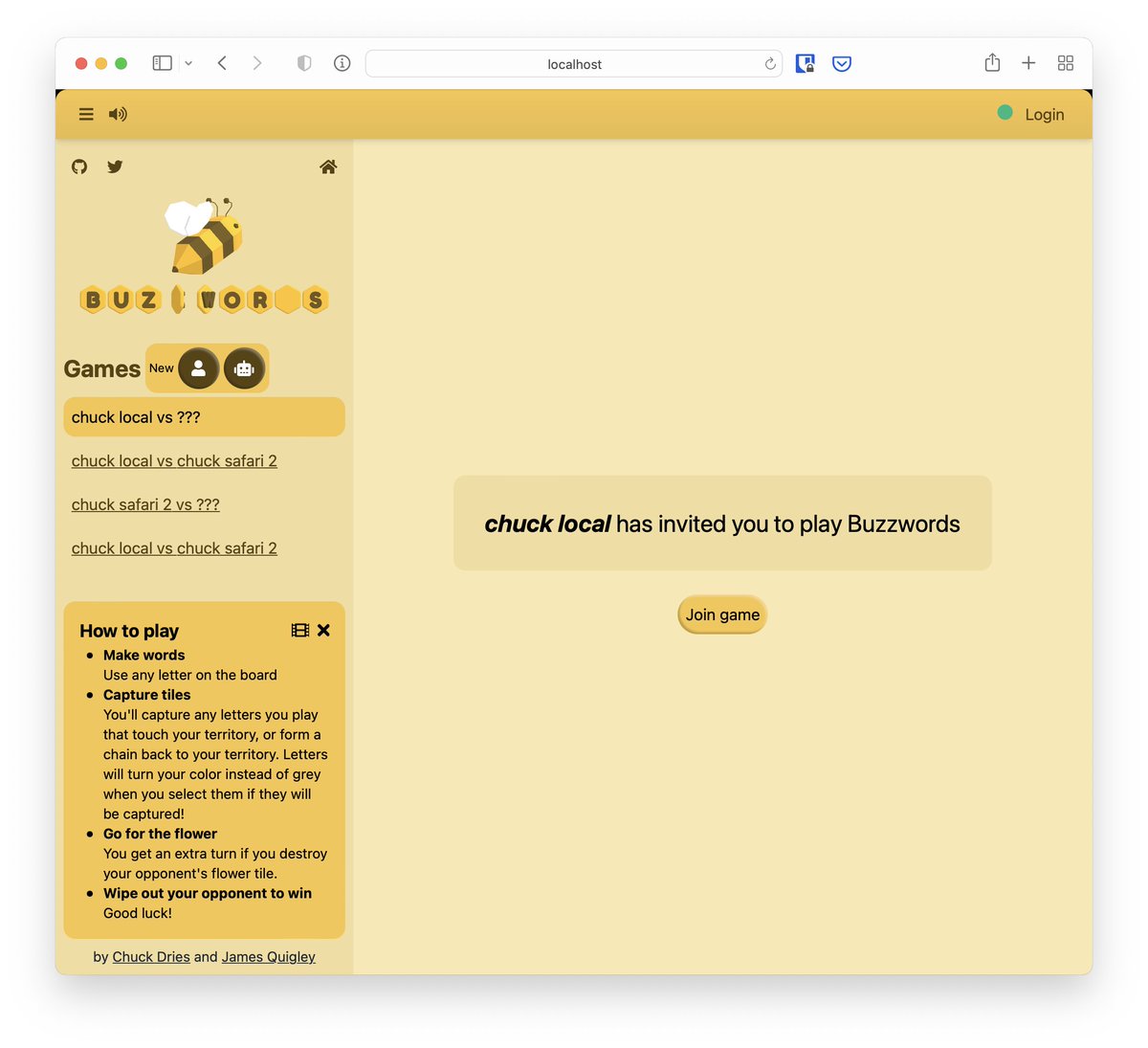
Task: Close the How to play panel
Action: point(324,630)
